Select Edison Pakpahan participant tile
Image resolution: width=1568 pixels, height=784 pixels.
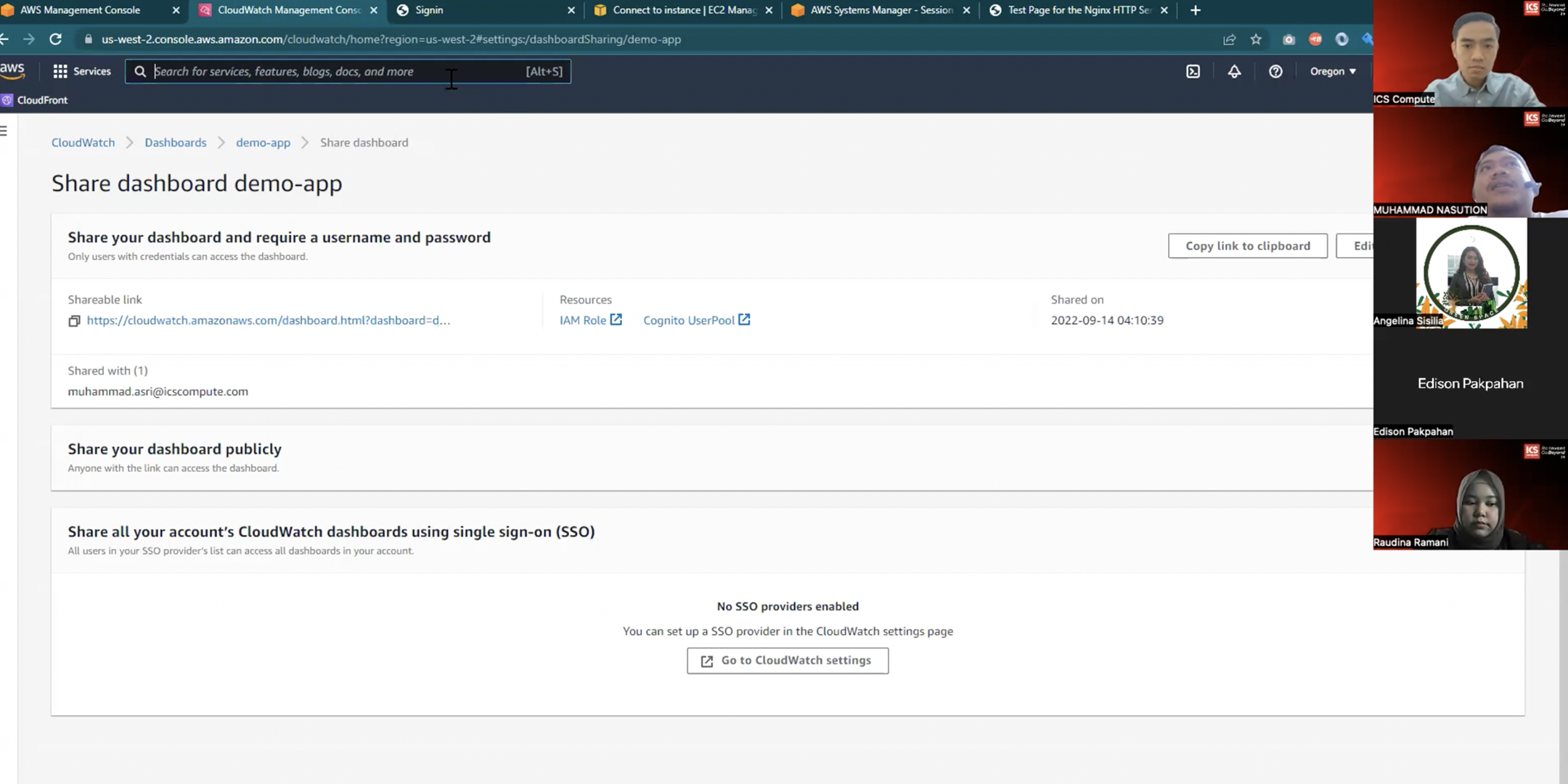[1471, 384]
